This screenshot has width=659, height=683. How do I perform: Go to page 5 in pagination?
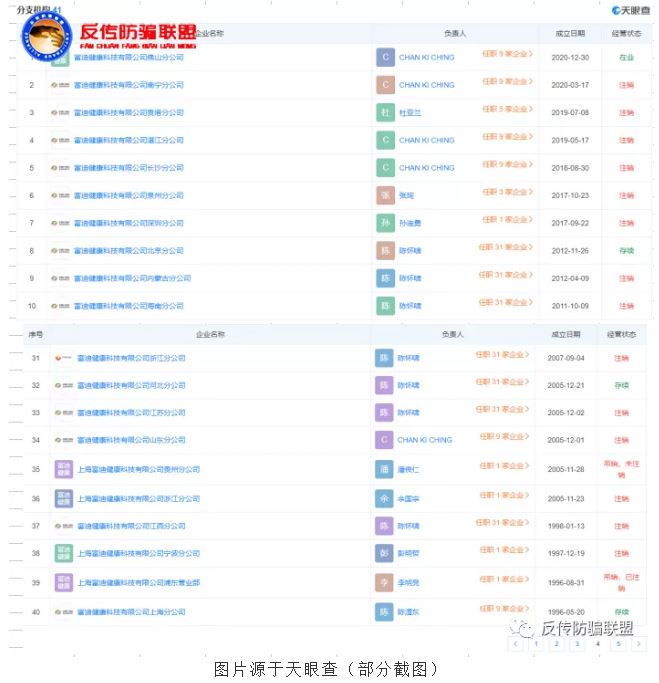coord(618,644)
